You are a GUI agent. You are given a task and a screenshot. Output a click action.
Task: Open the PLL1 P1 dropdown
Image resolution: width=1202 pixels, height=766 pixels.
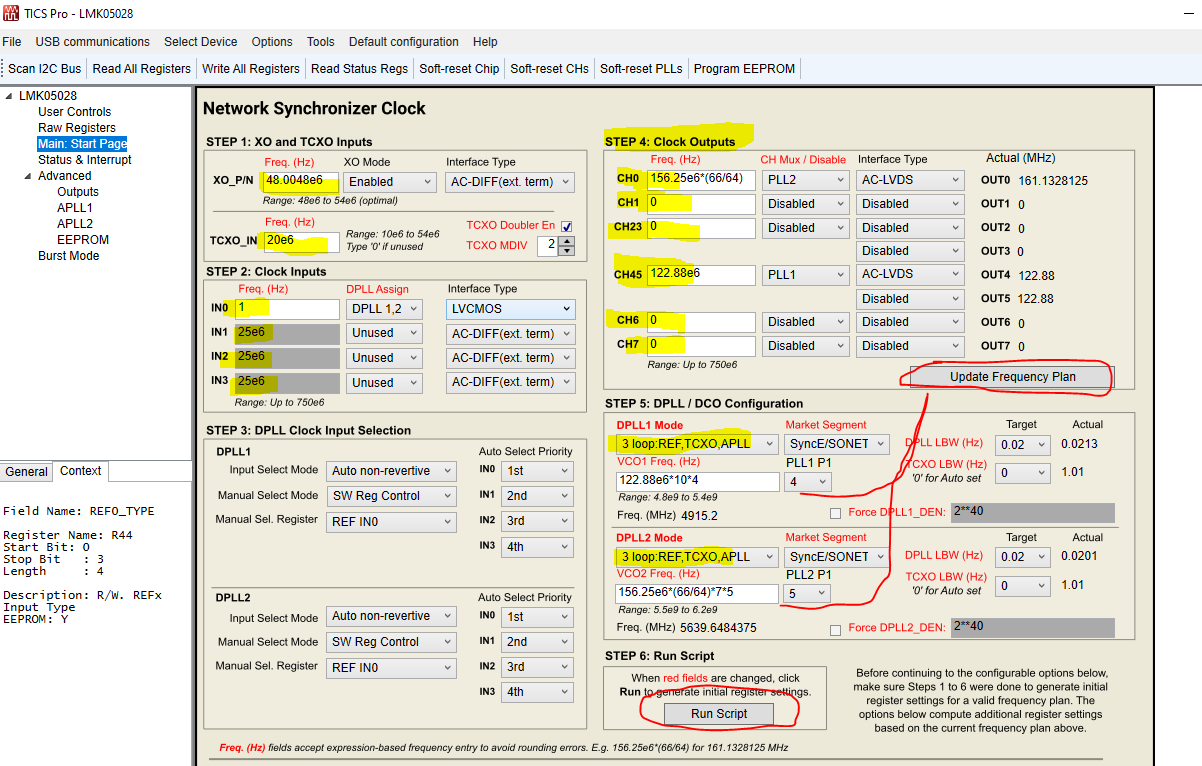808,482
